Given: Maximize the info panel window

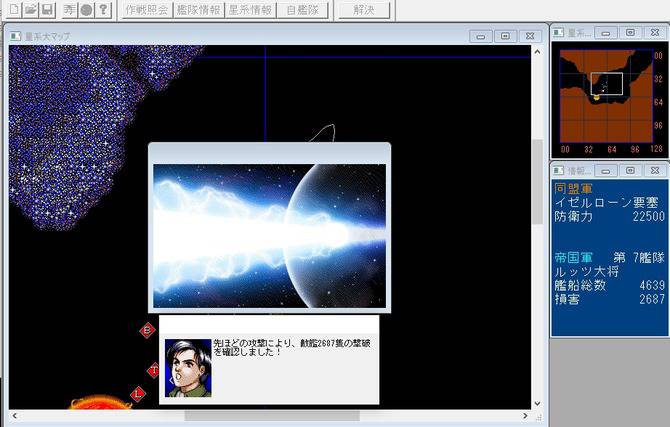Looking at the screenshot, I should click(630, 171).
